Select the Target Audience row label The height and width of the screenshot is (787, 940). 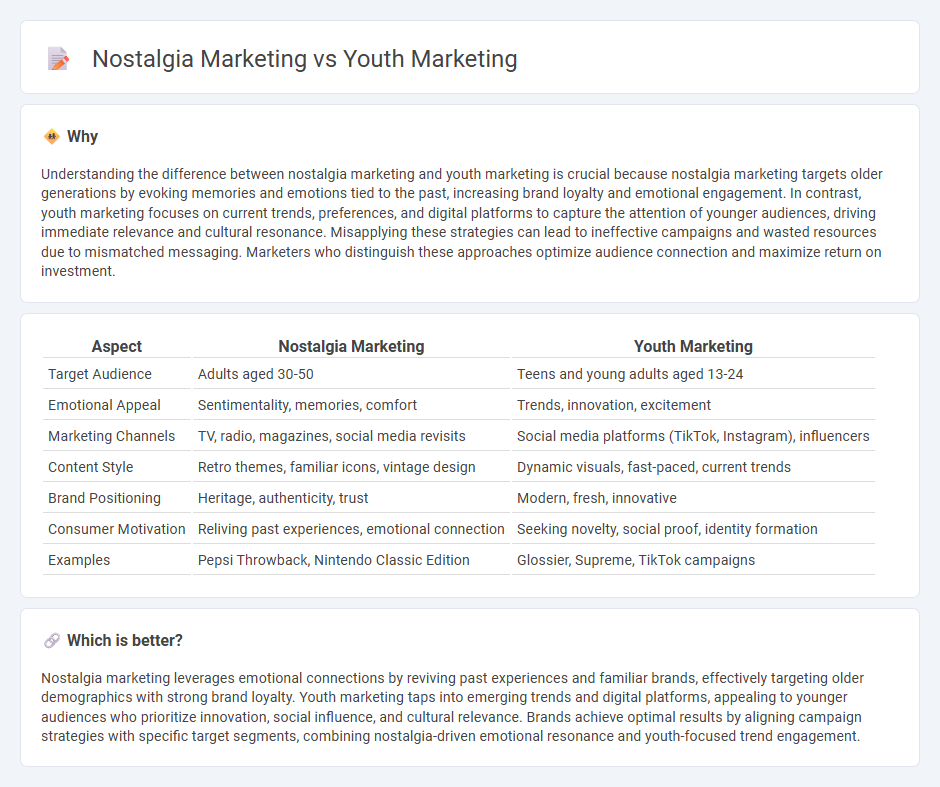tap(100, 374)
